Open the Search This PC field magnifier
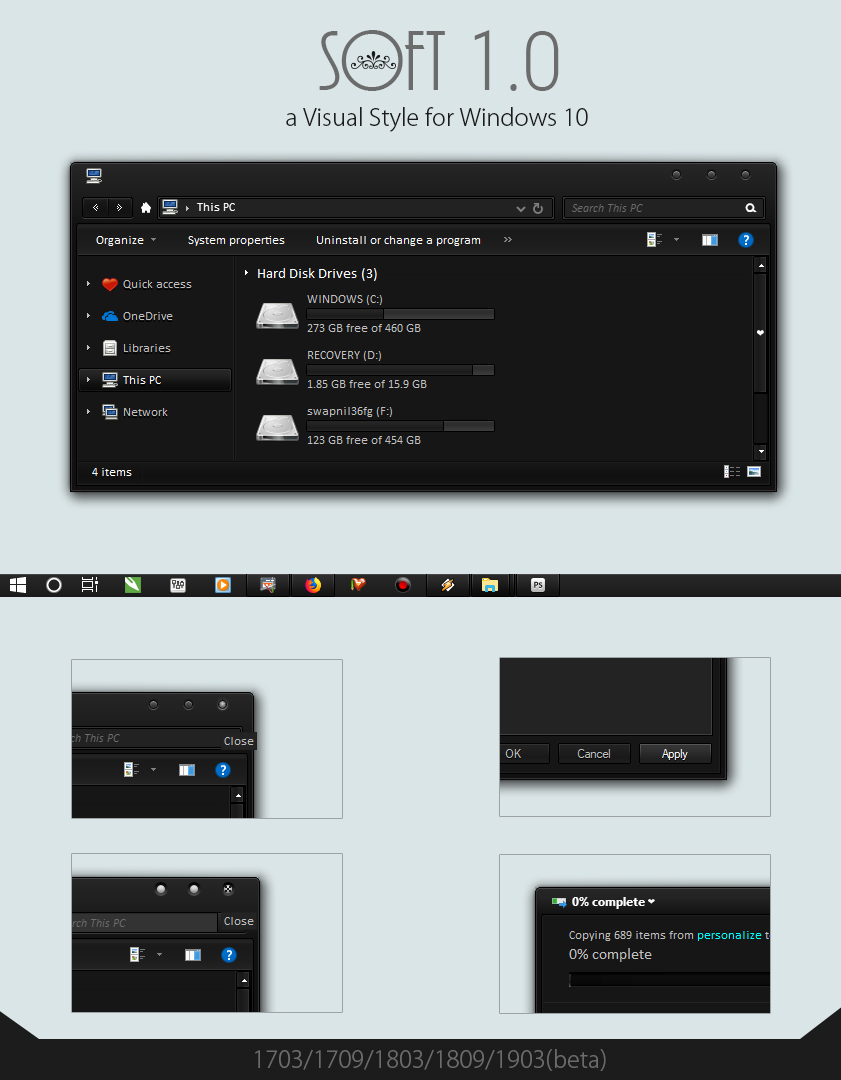Screen dimensions: 841x1080 tap(750, 207)
